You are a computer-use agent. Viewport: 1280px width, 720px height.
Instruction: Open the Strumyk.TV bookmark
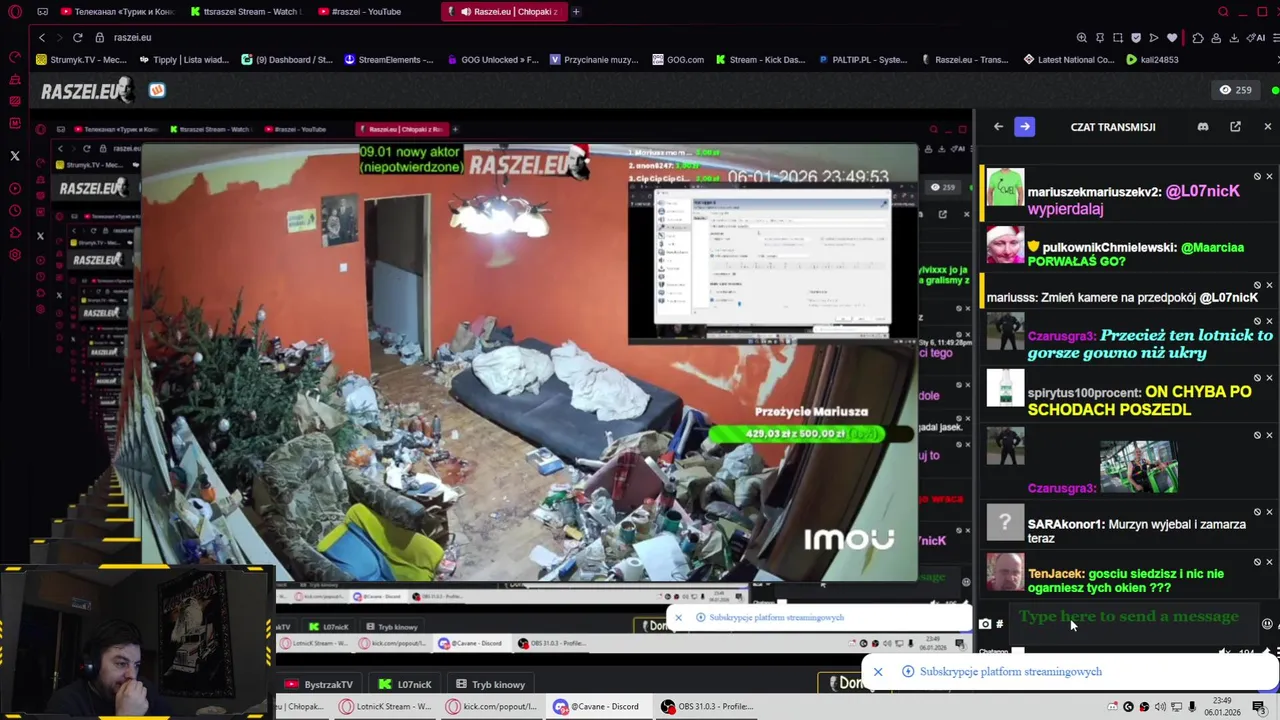coord(81,59)
